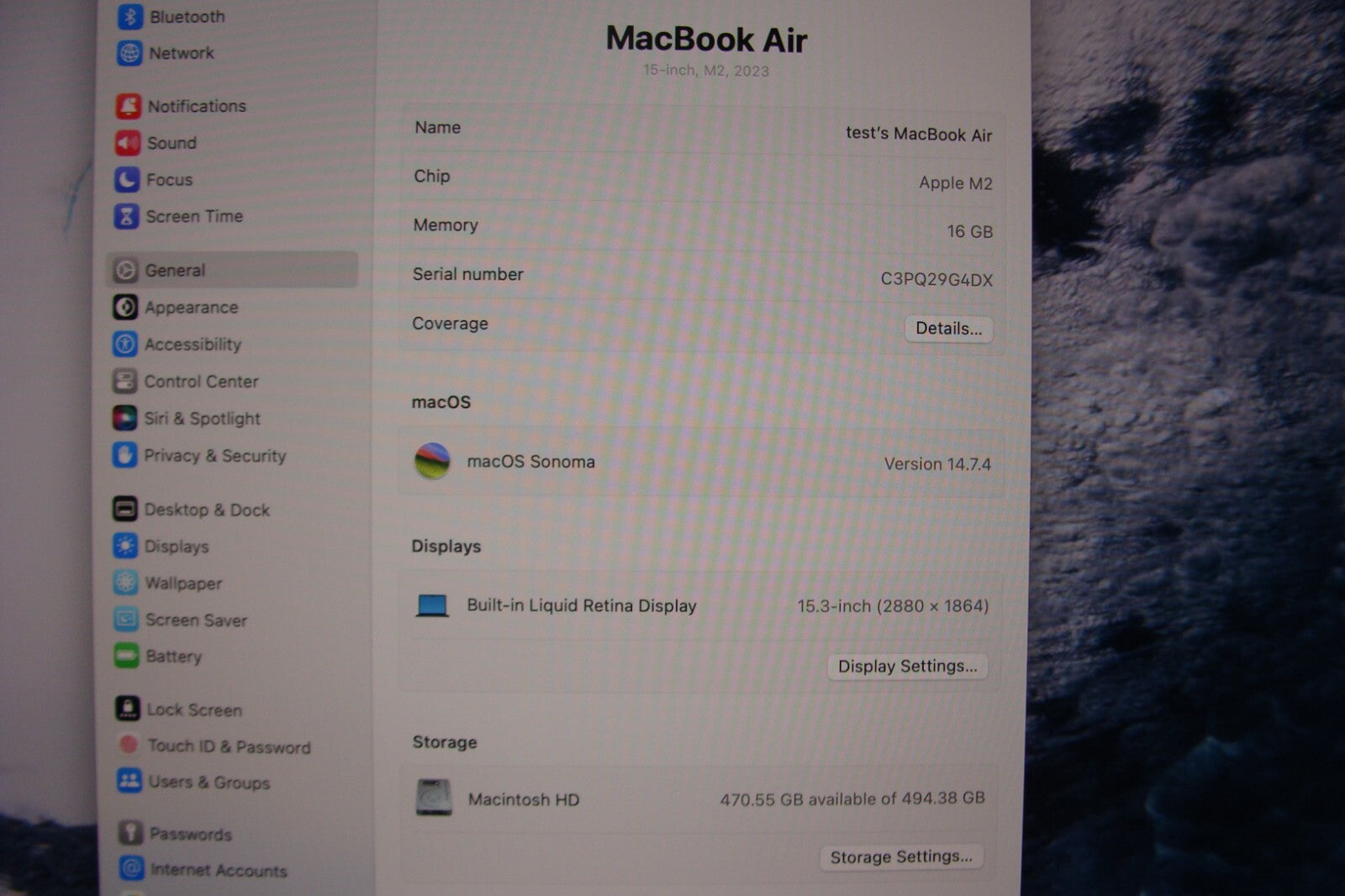Select the Screen Time hourglass icon
The width and height of the screenshot is (1345, 896).
click(x=126, y=217)
